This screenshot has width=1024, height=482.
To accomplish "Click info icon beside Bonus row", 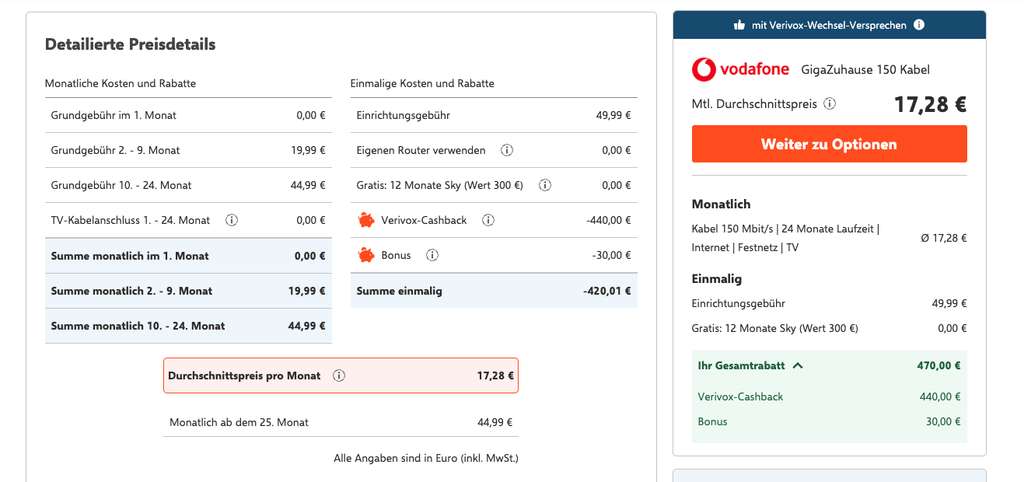I will point(432,255).
